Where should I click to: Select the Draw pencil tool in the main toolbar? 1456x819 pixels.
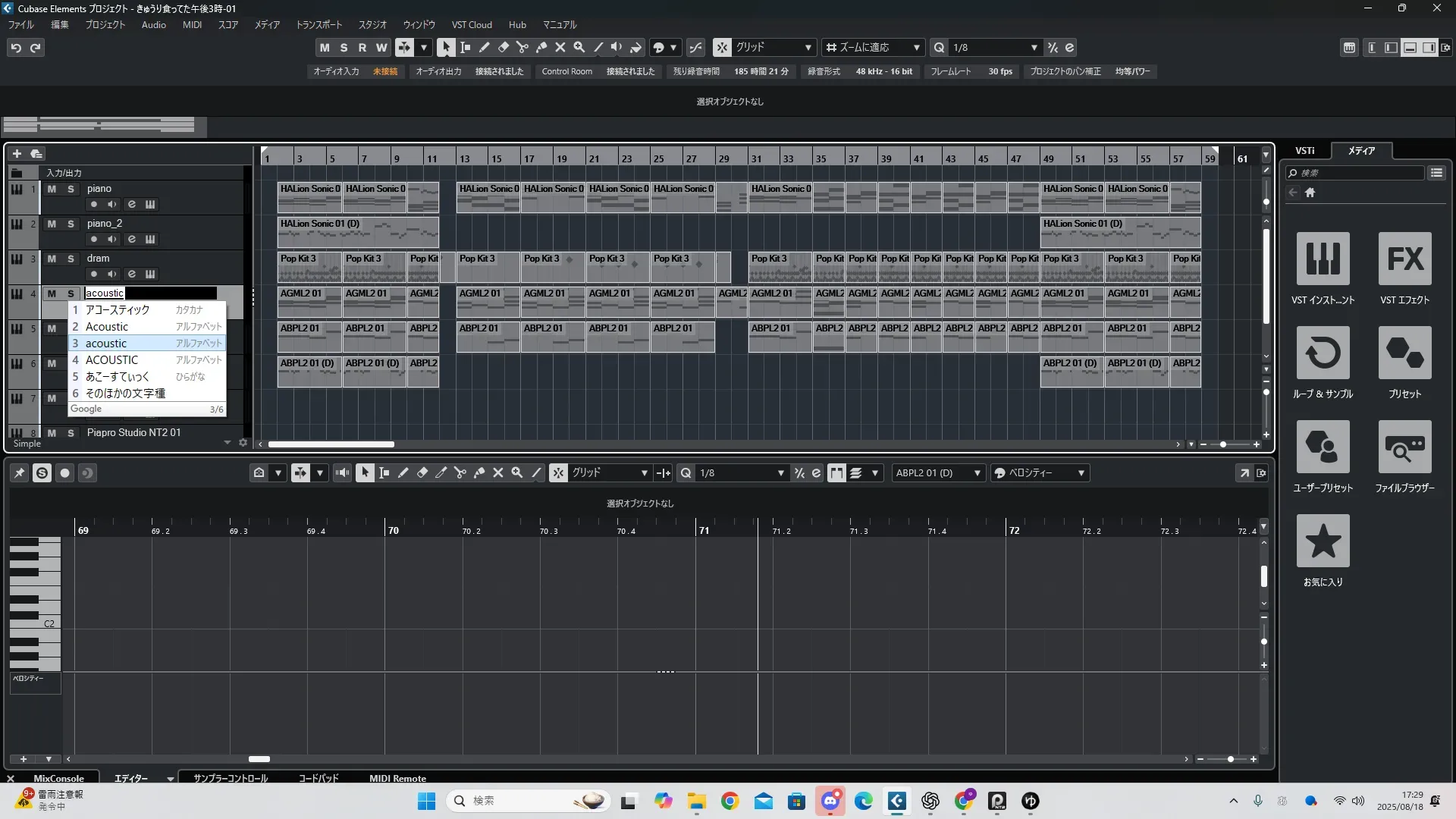click(x=485, y=47)
